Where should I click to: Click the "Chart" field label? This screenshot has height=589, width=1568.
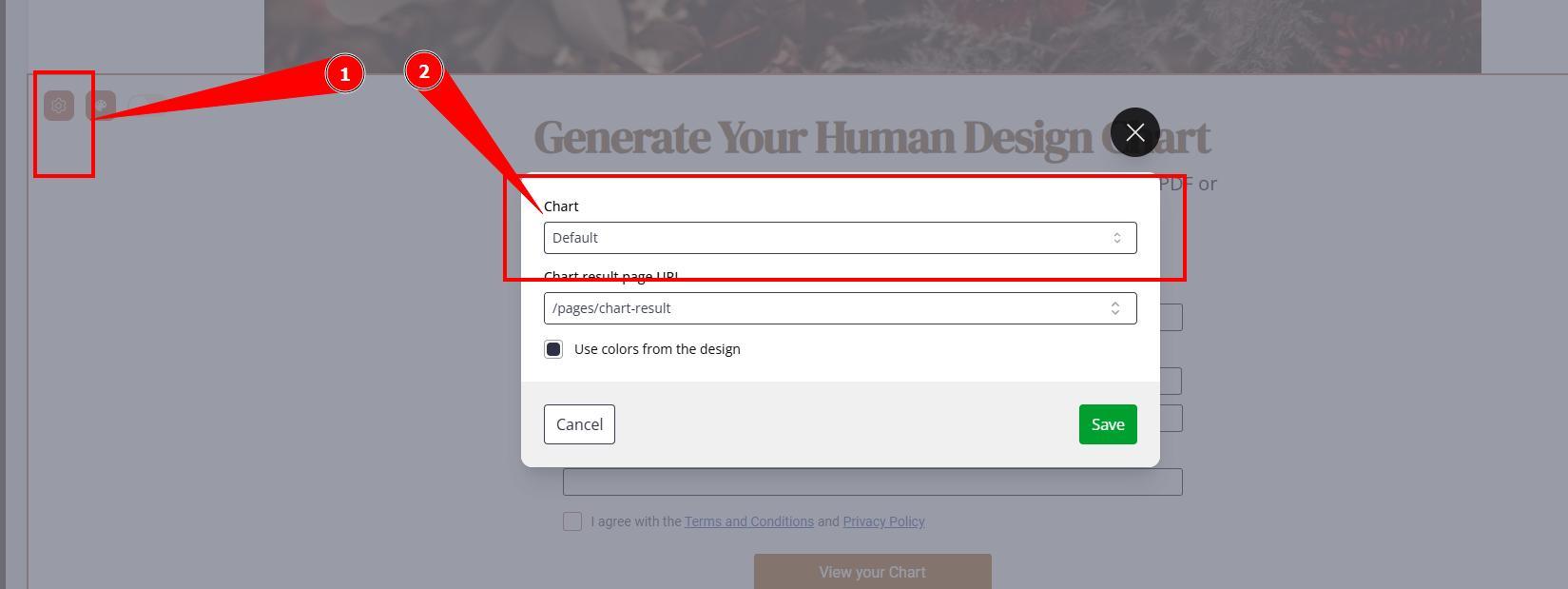[561, 206]
